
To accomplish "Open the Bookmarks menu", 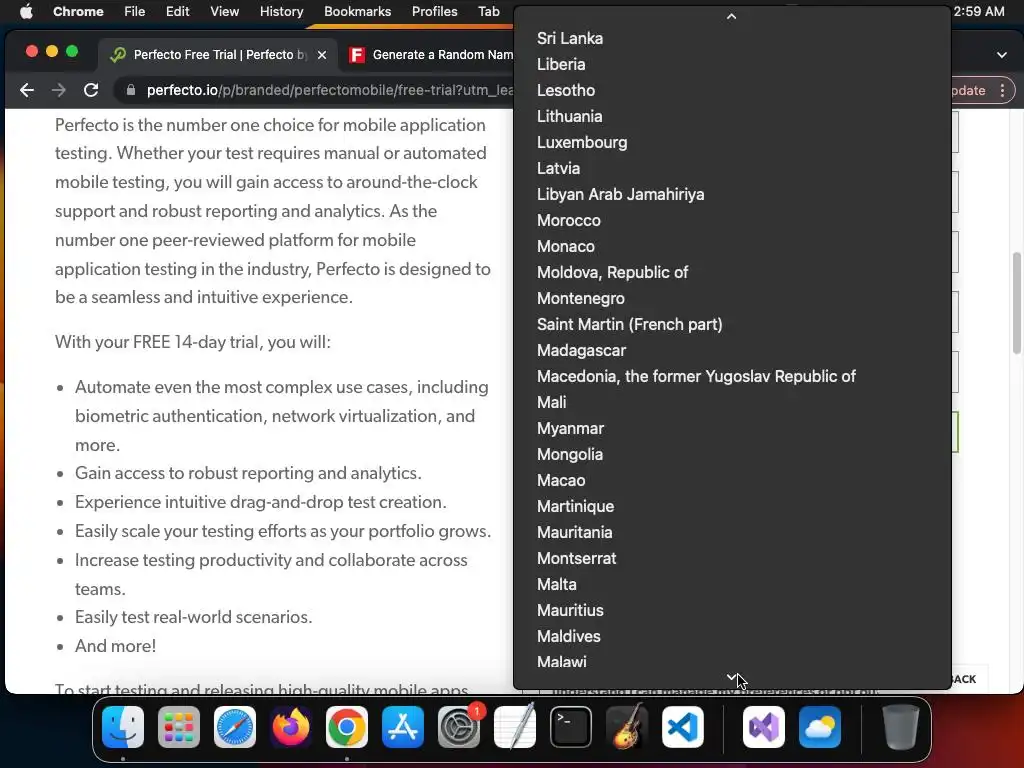I will [x=357, y=11].
